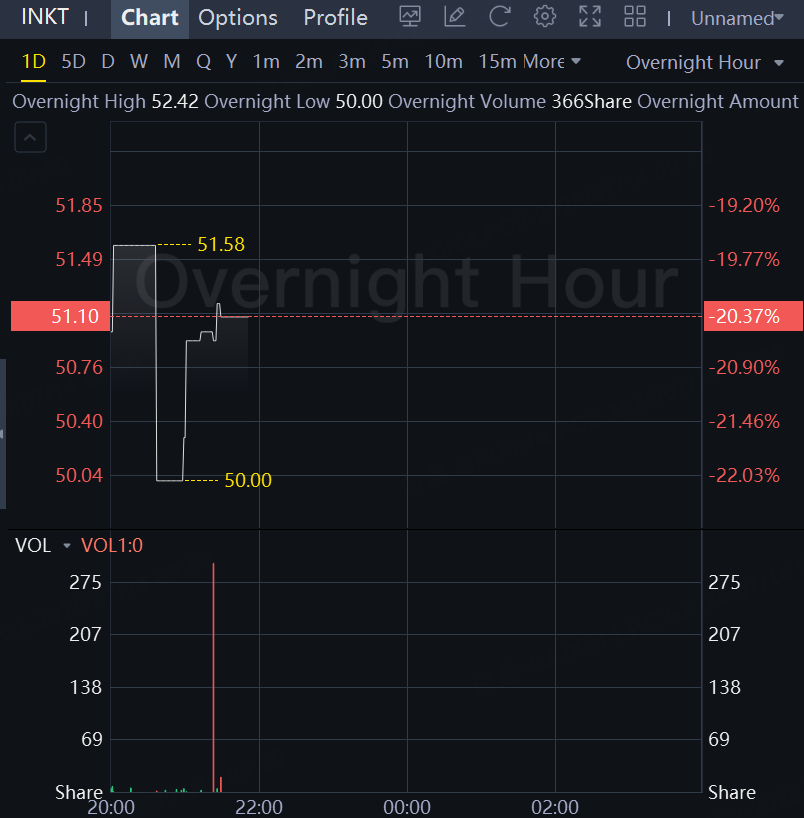Collapse panel using the up-chevron button
Viewport: 804px width, 818px height.
pos(30,138)
